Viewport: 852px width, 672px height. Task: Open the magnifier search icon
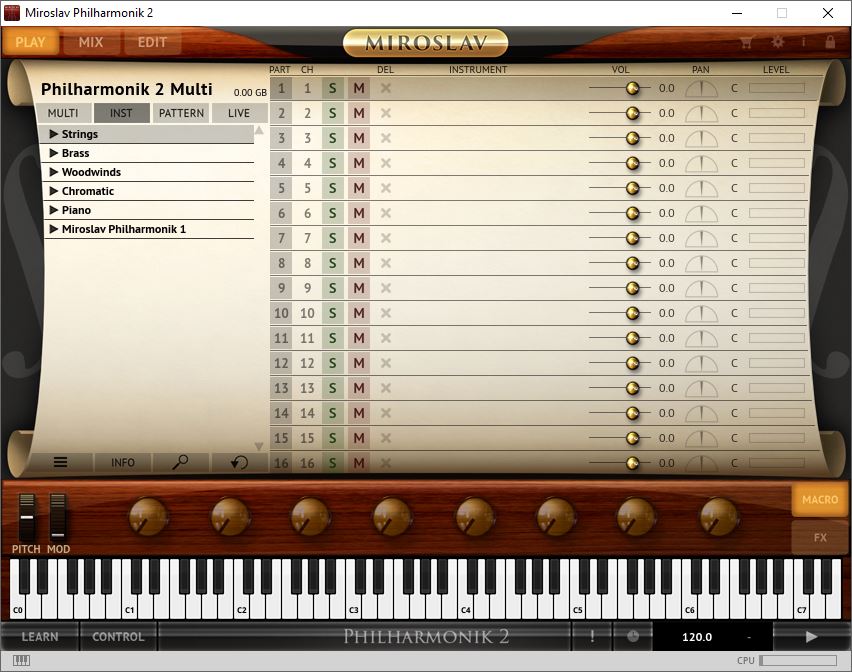pos(180,462)
